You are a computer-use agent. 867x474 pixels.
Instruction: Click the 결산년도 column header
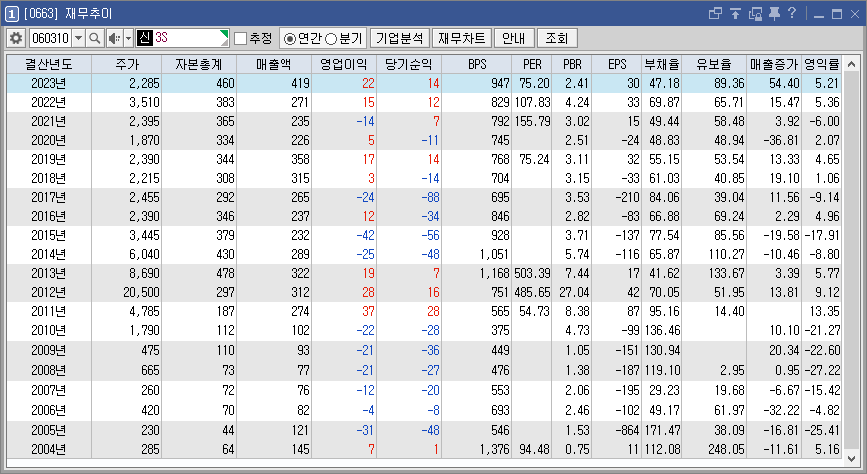49,64
